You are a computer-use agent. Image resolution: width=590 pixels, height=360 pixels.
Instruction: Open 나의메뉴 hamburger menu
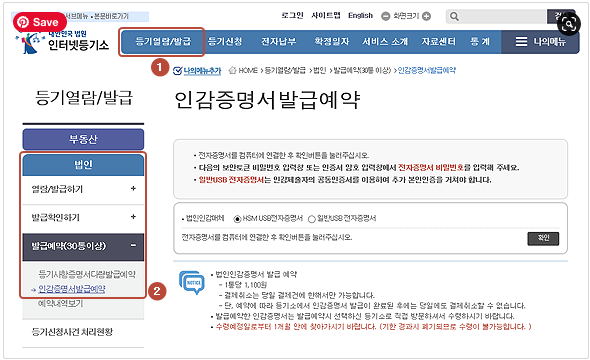click(x=540, y=41)
